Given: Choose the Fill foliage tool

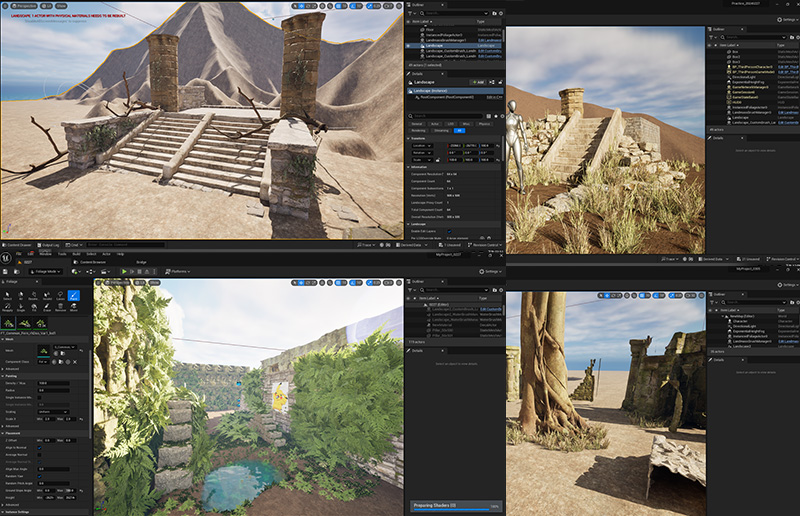Looking at the screenshot, I should pyautogui.click(x=34, y=307).
